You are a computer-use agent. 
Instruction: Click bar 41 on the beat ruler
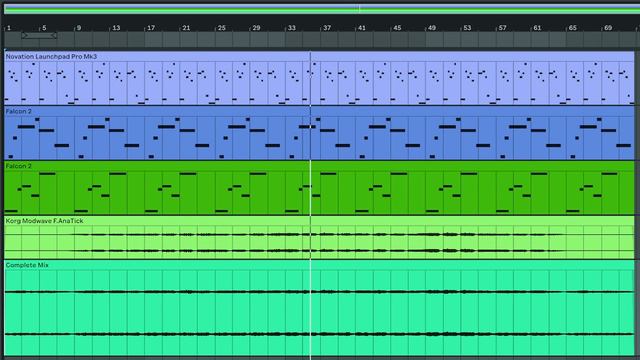(362, 28)
